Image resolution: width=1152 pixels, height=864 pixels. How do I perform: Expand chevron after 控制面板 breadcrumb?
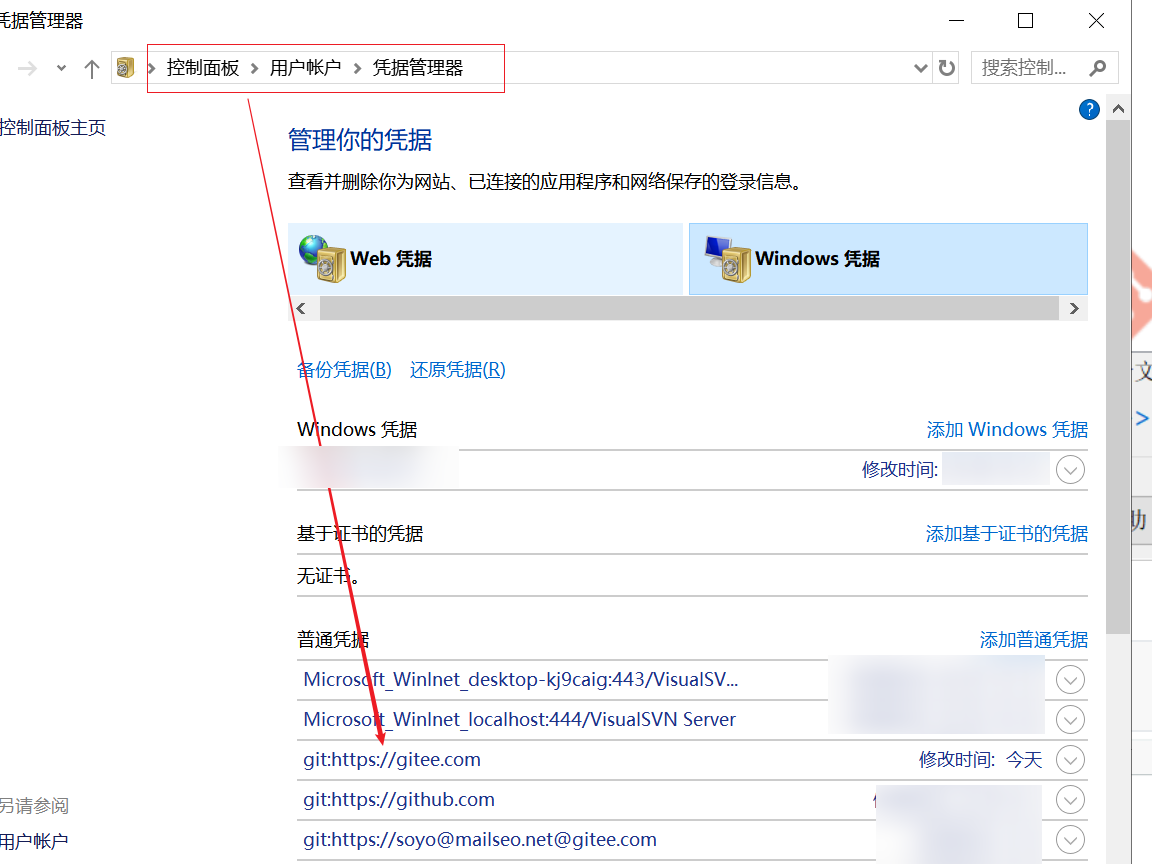coord(254,68)
